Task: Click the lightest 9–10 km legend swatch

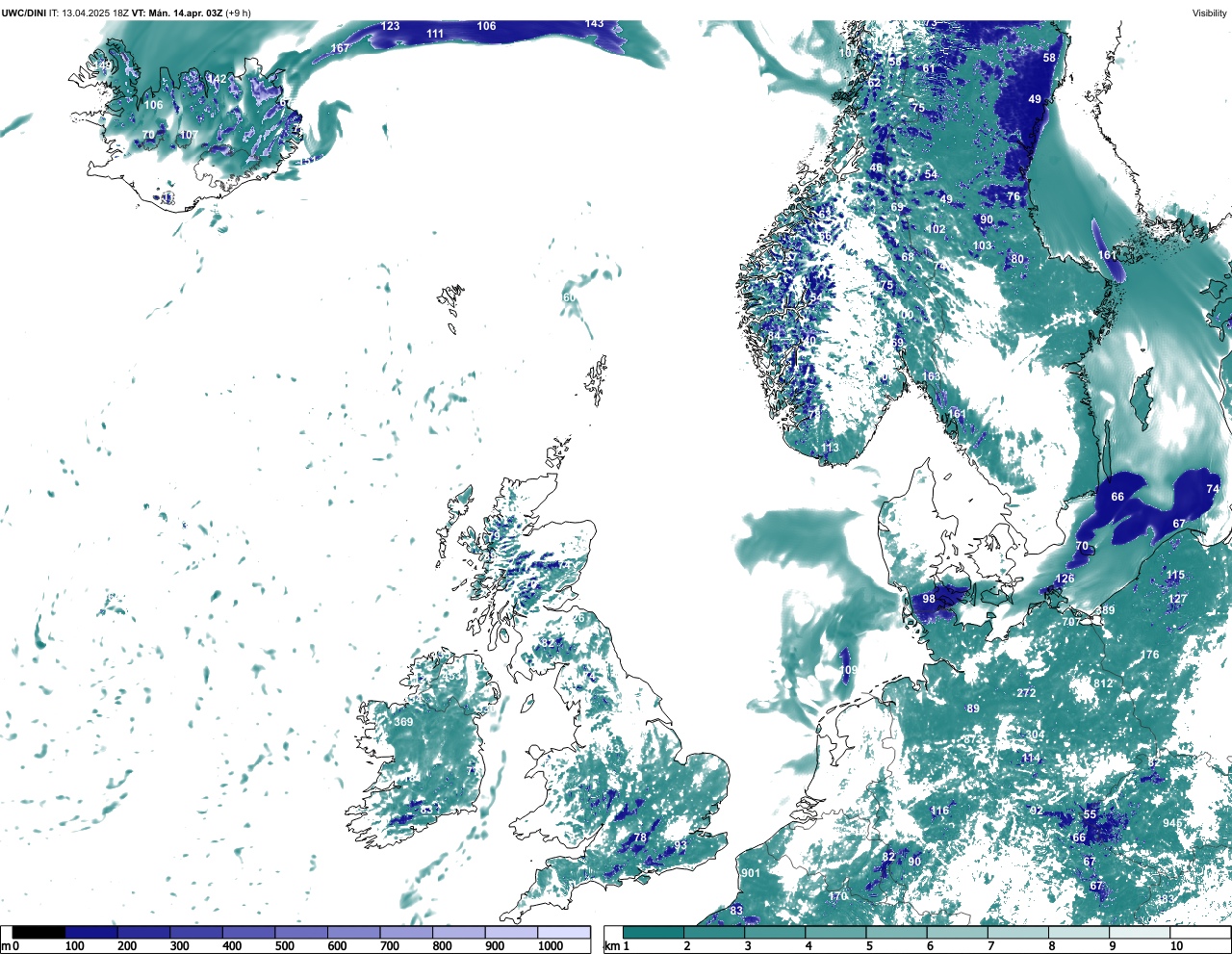Action: 1141,932
